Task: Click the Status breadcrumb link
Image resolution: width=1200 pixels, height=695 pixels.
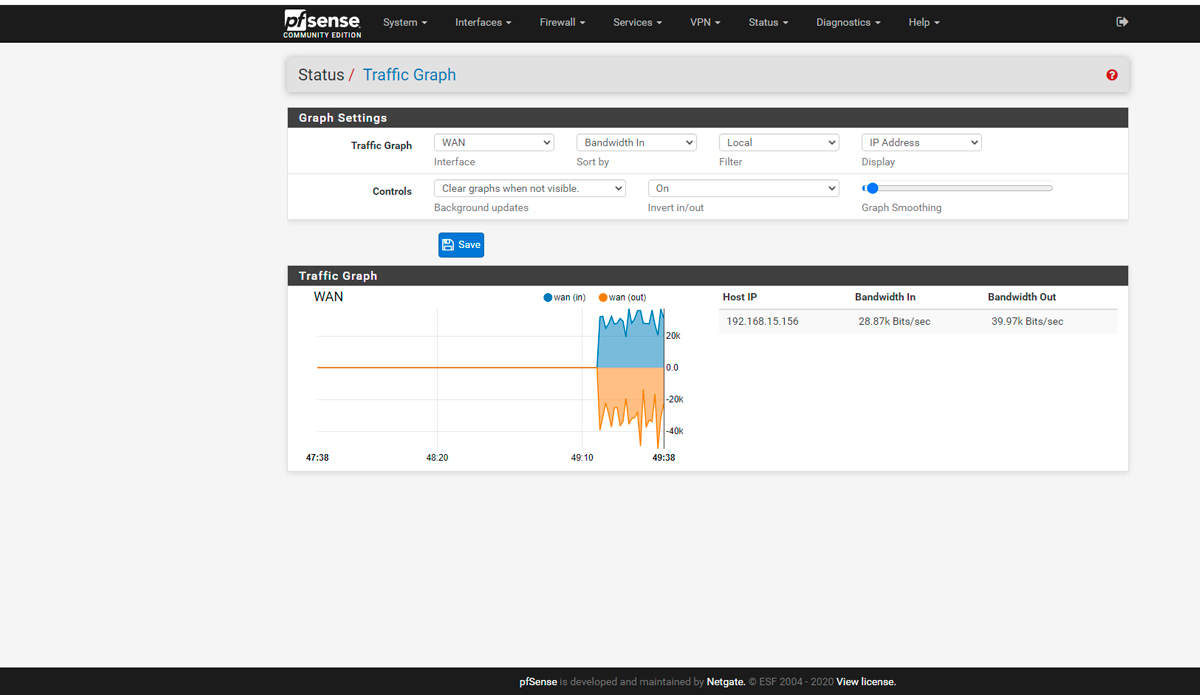Action: tap(321, 75)
